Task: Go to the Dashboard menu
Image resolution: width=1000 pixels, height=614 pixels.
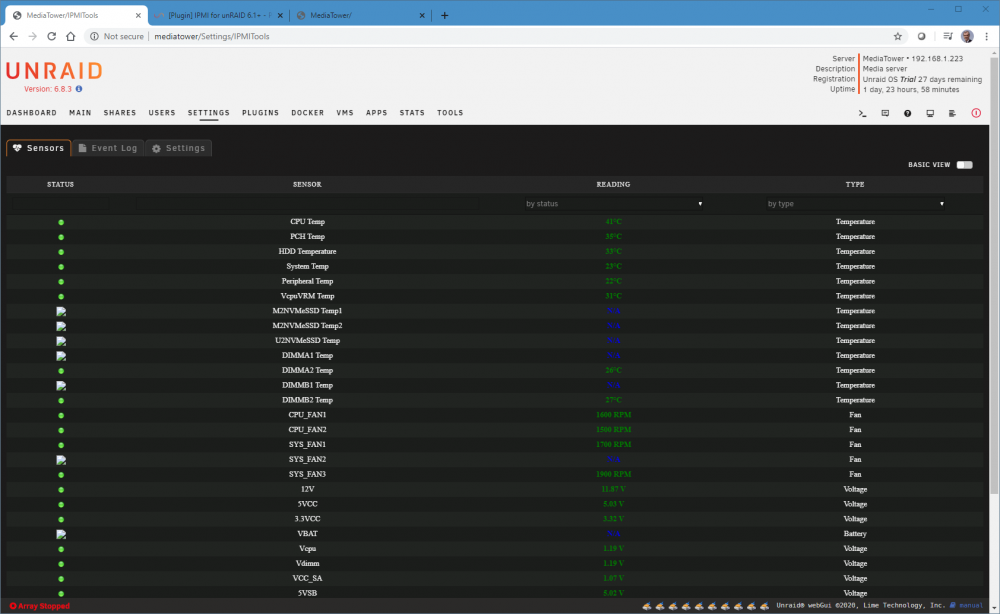Action: (32, 113)
